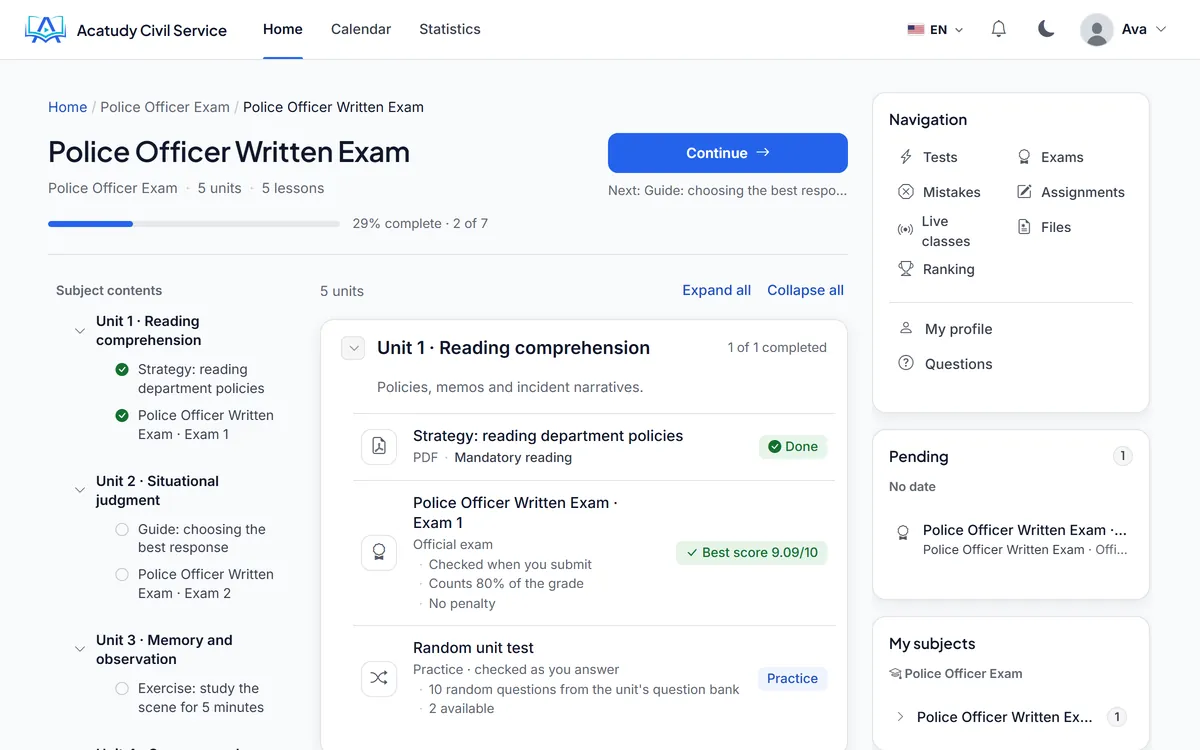Open Assignments pencil icon
This screenshot has width=1200, height=750.
click(1024, 192)
